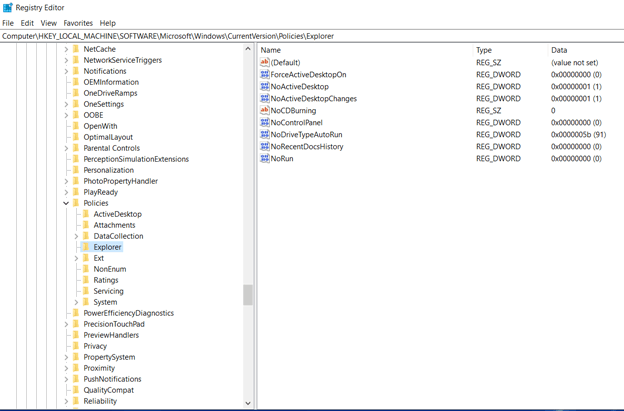Select the NoControlPanel DWORD icon
624x411 pixels.
click(265, 123)
